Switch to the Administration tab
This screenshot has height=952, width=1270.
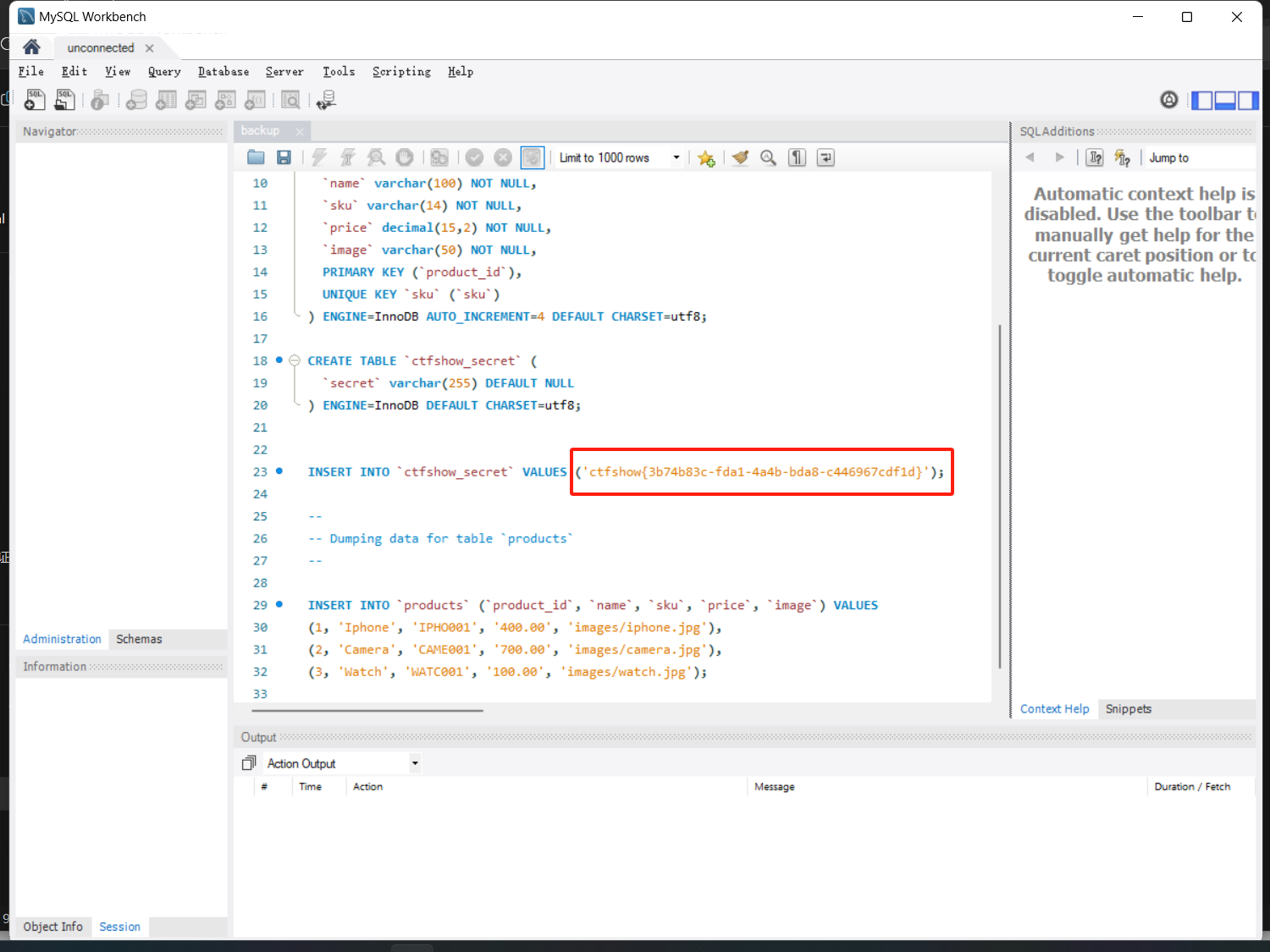point(62,639)
